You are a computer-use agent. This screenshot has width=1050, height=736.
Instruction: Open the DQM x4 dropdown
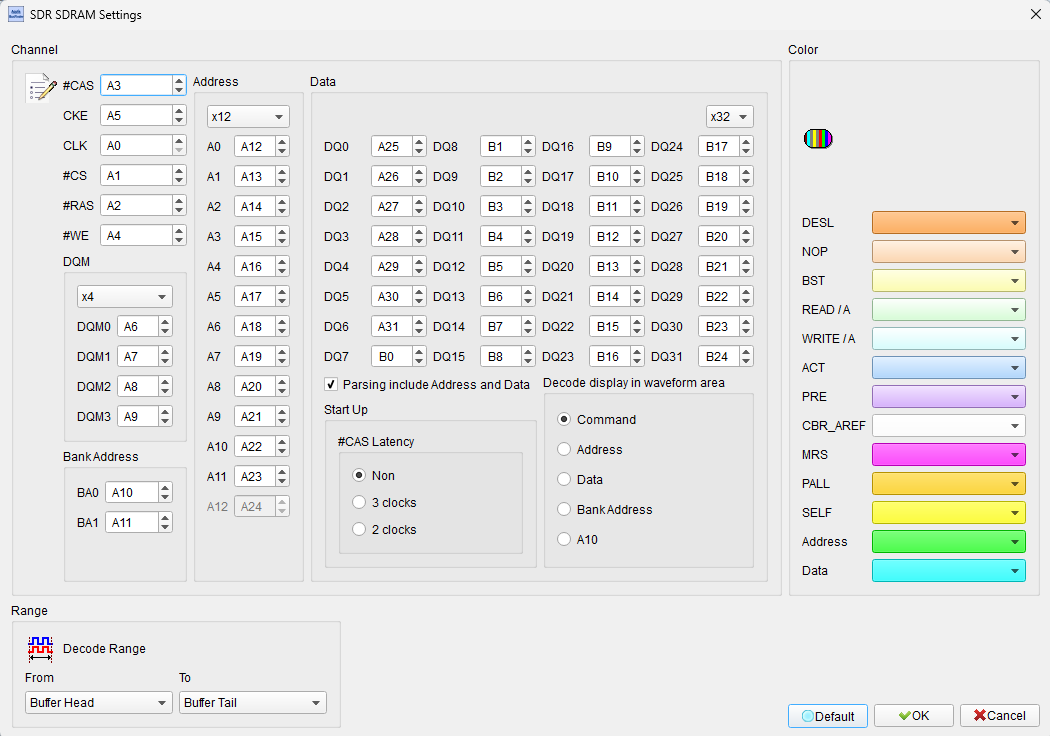pyautogui.click(x=125, y=297)
